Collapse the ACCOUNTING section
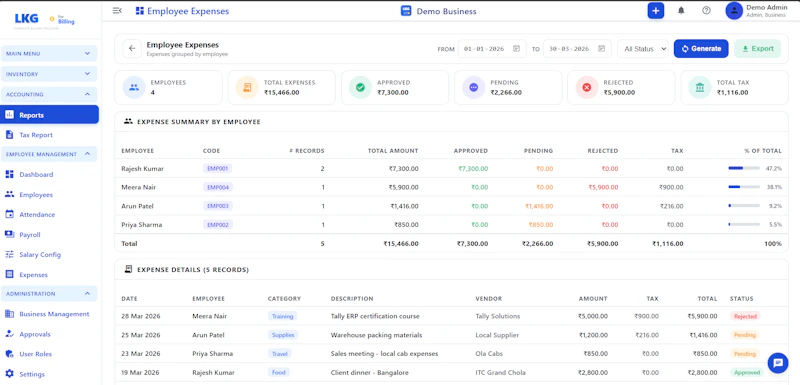 tap(49, 94)
